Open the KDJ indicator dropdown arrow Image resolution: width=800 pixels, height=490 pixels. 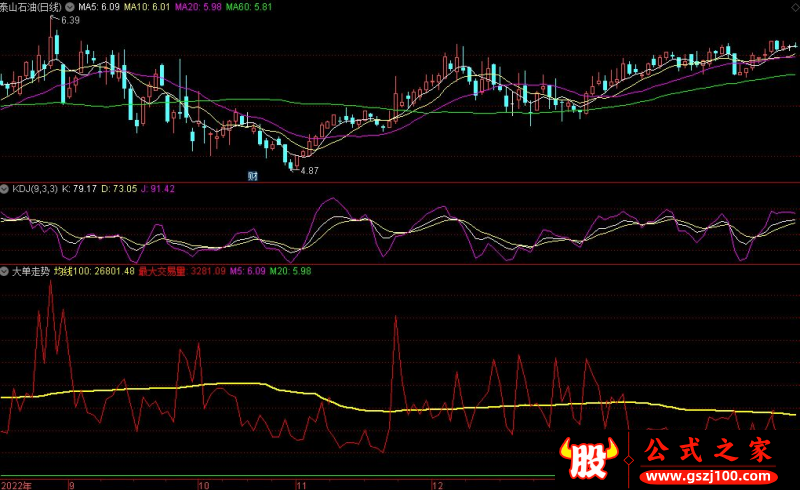[x=5, y=188]
